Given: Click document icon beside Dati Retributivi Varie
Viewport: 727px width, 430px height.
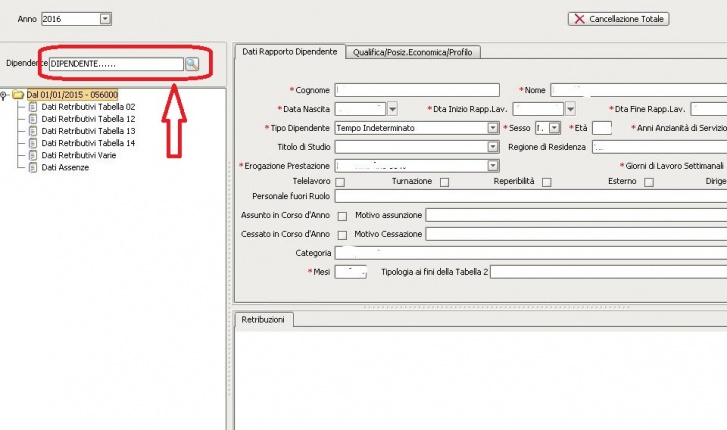Looking at the screenshot, I should click(33, 155).
